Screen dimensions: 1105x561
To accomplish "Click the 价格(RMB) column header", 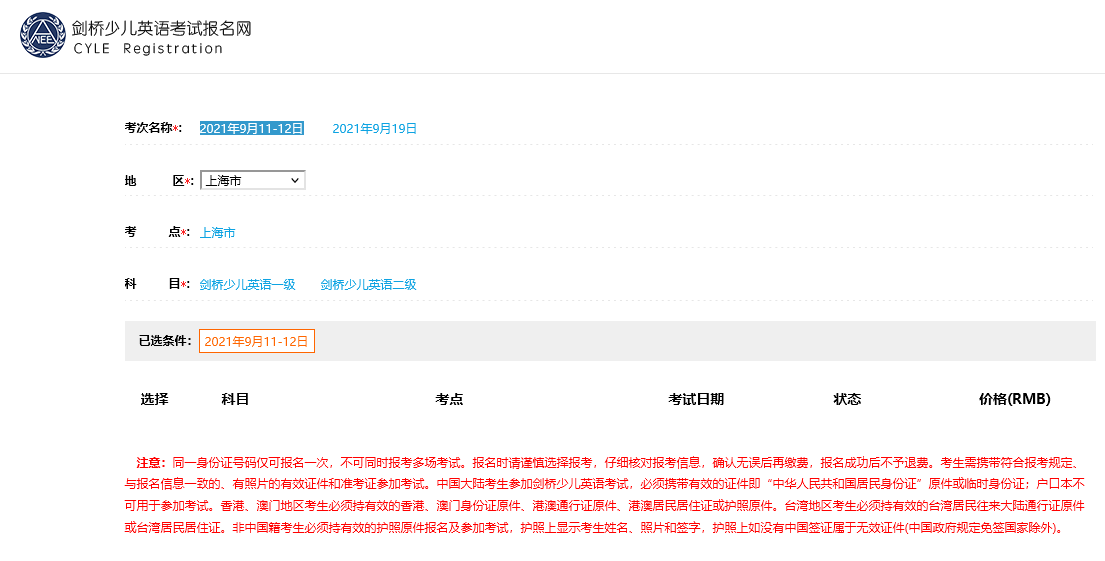I will [x=1014, y=399].
